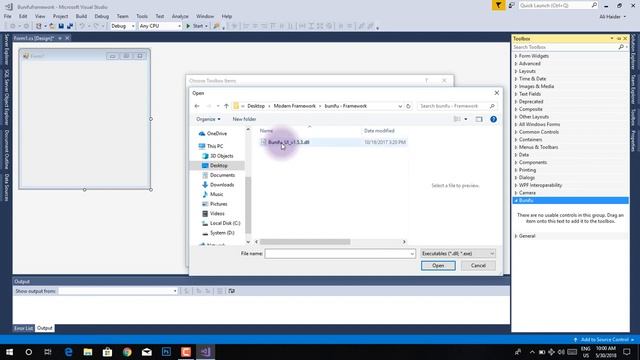Select Videos in the navigation pane
Screen dimensions: 640x360
point(217,213)
